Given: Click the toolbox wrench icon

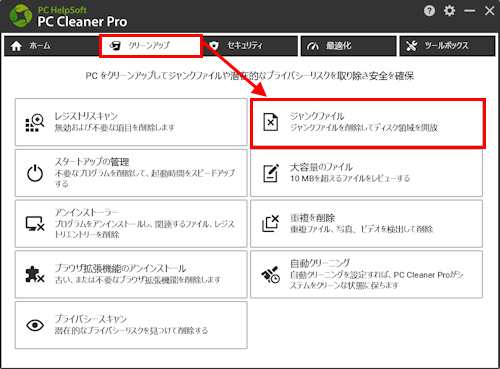Looking at the screenshot, I should click(412, 46).
